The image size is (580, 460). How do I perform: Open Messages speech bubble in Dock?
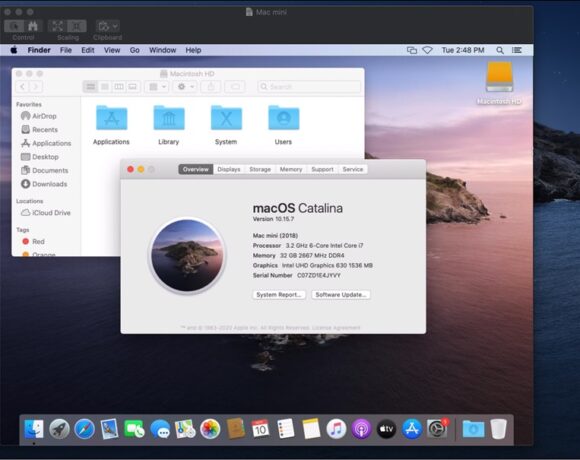pyautogui.click(x=160, y=429)
